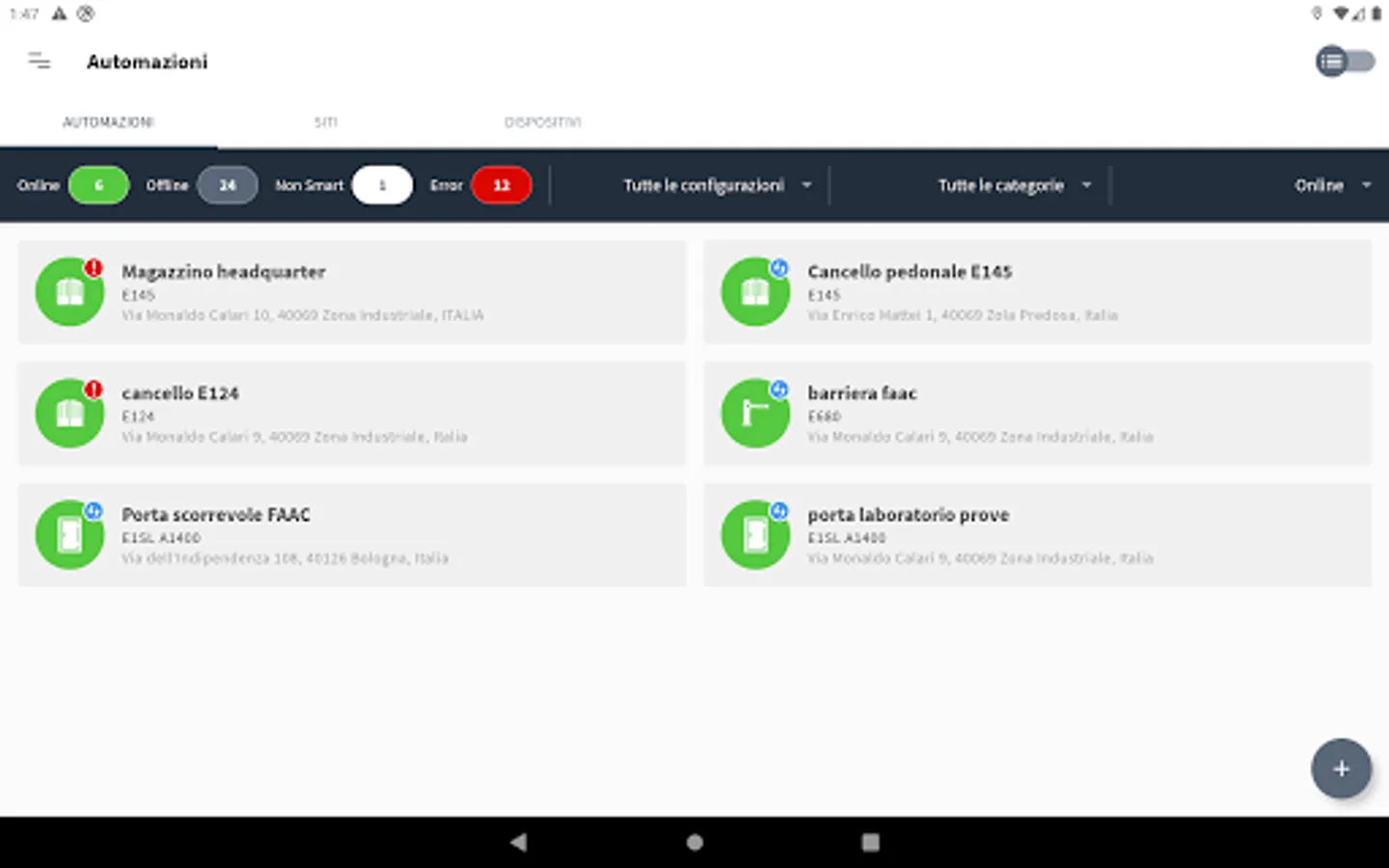Open barriera faac title

coord(862,393)
